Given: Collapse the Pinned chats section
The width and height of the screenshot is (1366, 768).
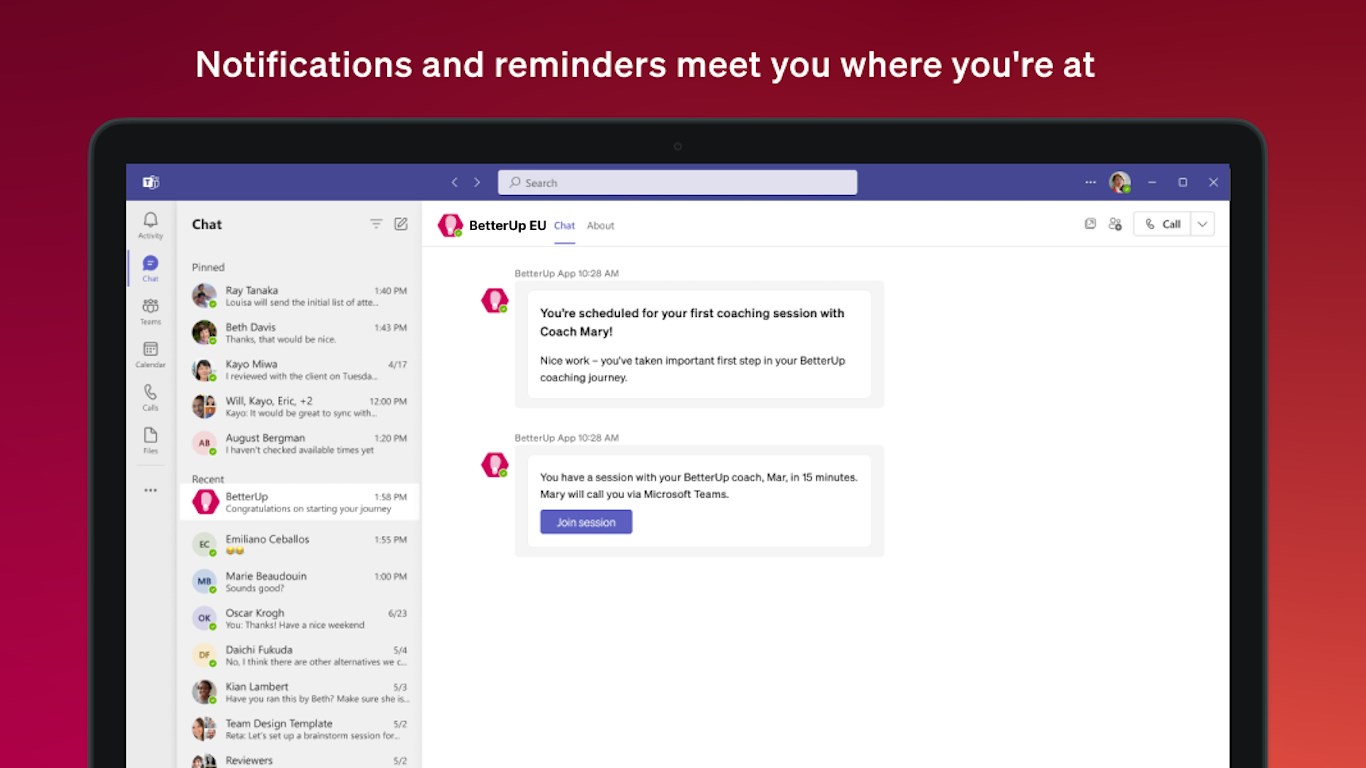Looking at the screenshot, I should (208, 267).
